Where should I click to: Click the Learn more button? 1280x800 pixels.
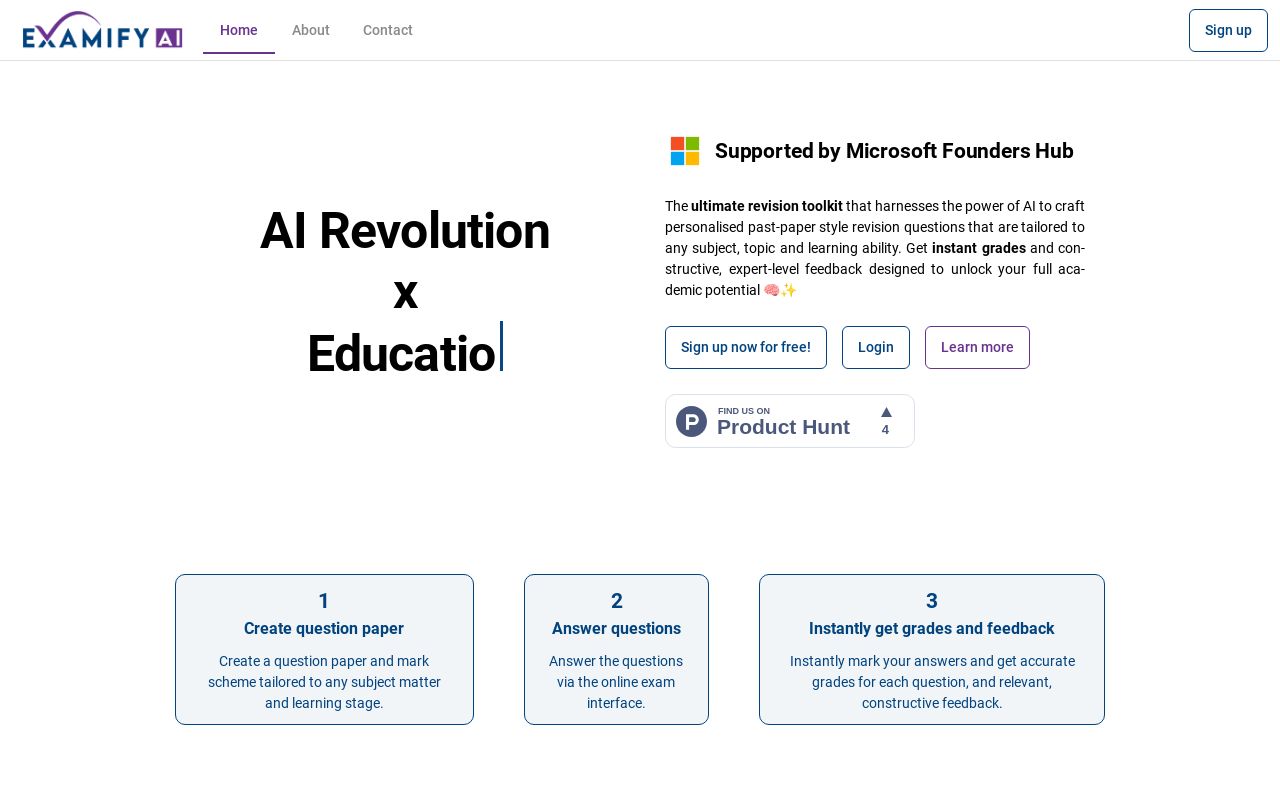pos(977,347)
